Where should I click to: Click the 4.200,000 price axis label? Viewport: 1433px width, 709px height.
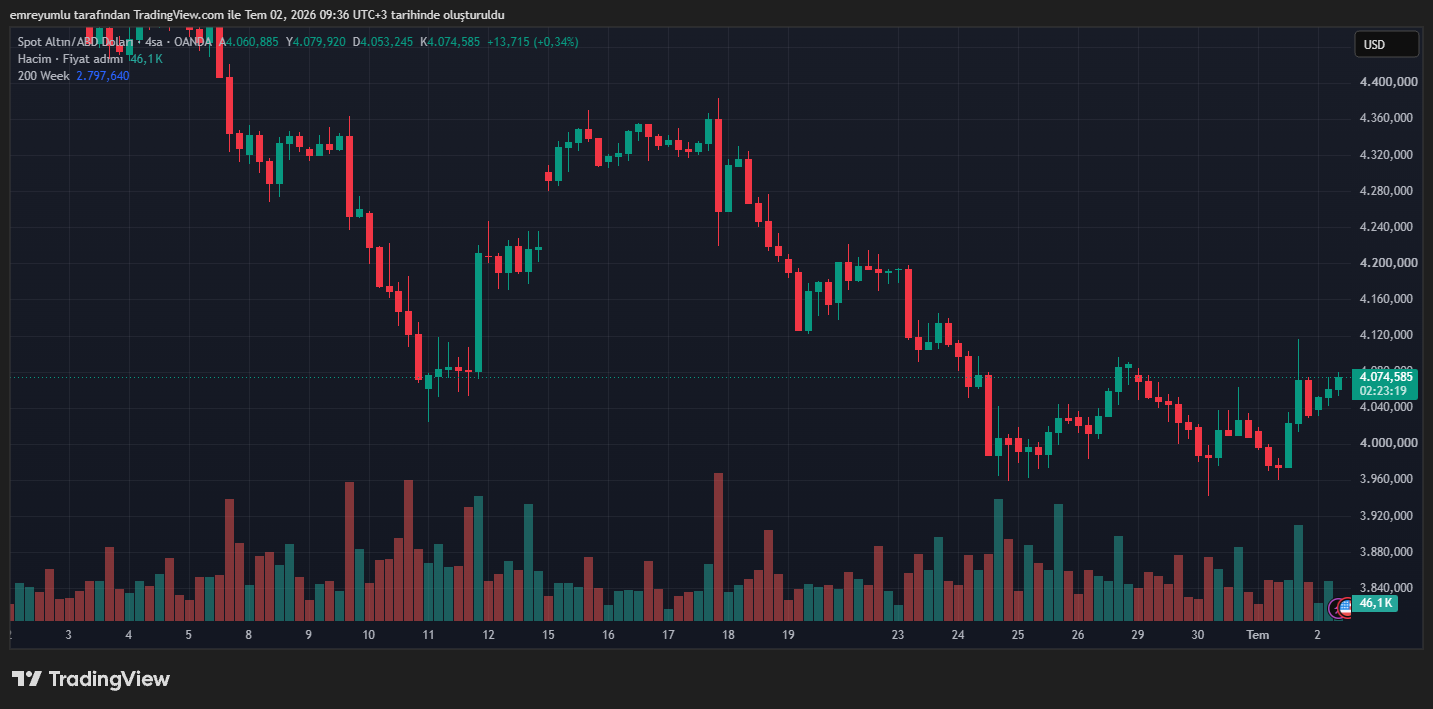1388,263
